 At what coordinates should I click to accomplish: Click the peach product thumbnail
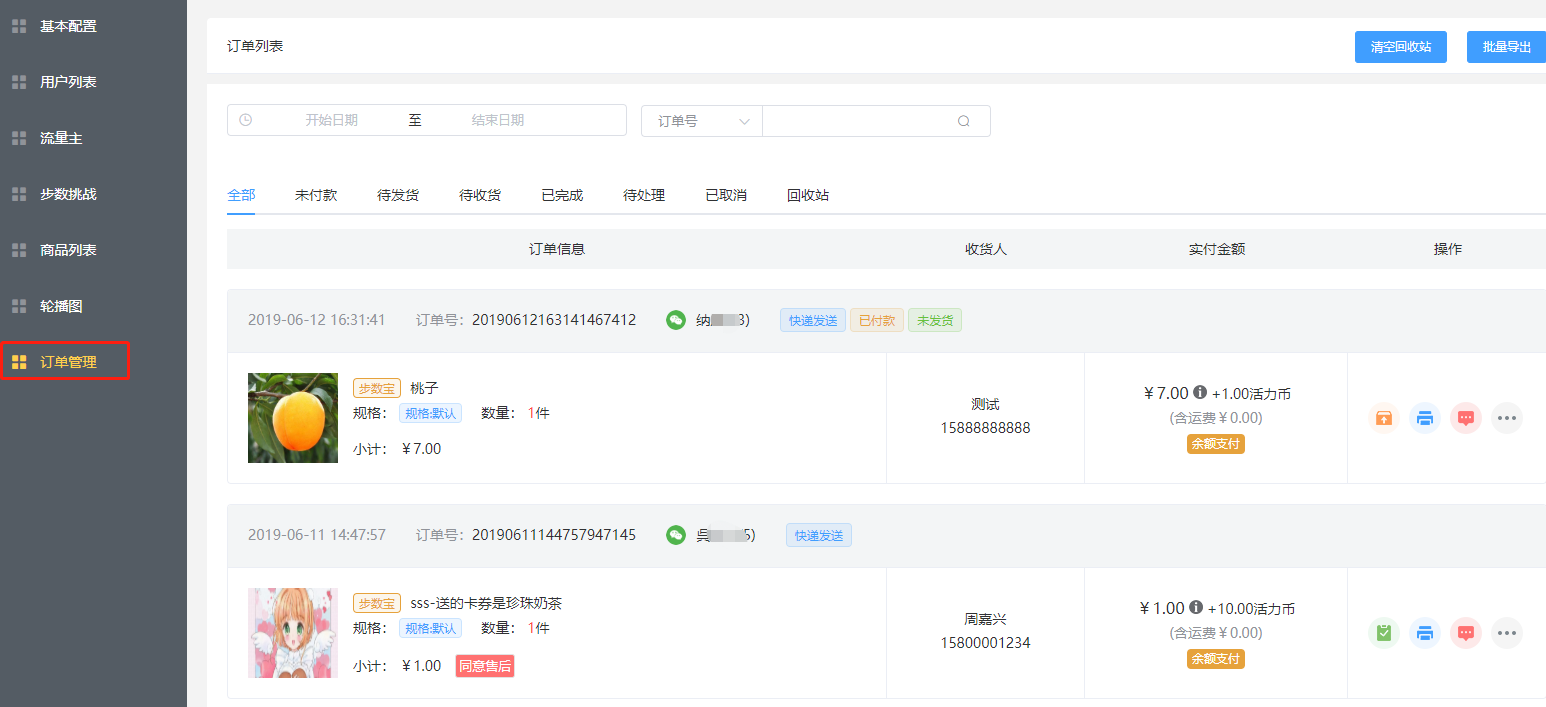coord(293,418)
